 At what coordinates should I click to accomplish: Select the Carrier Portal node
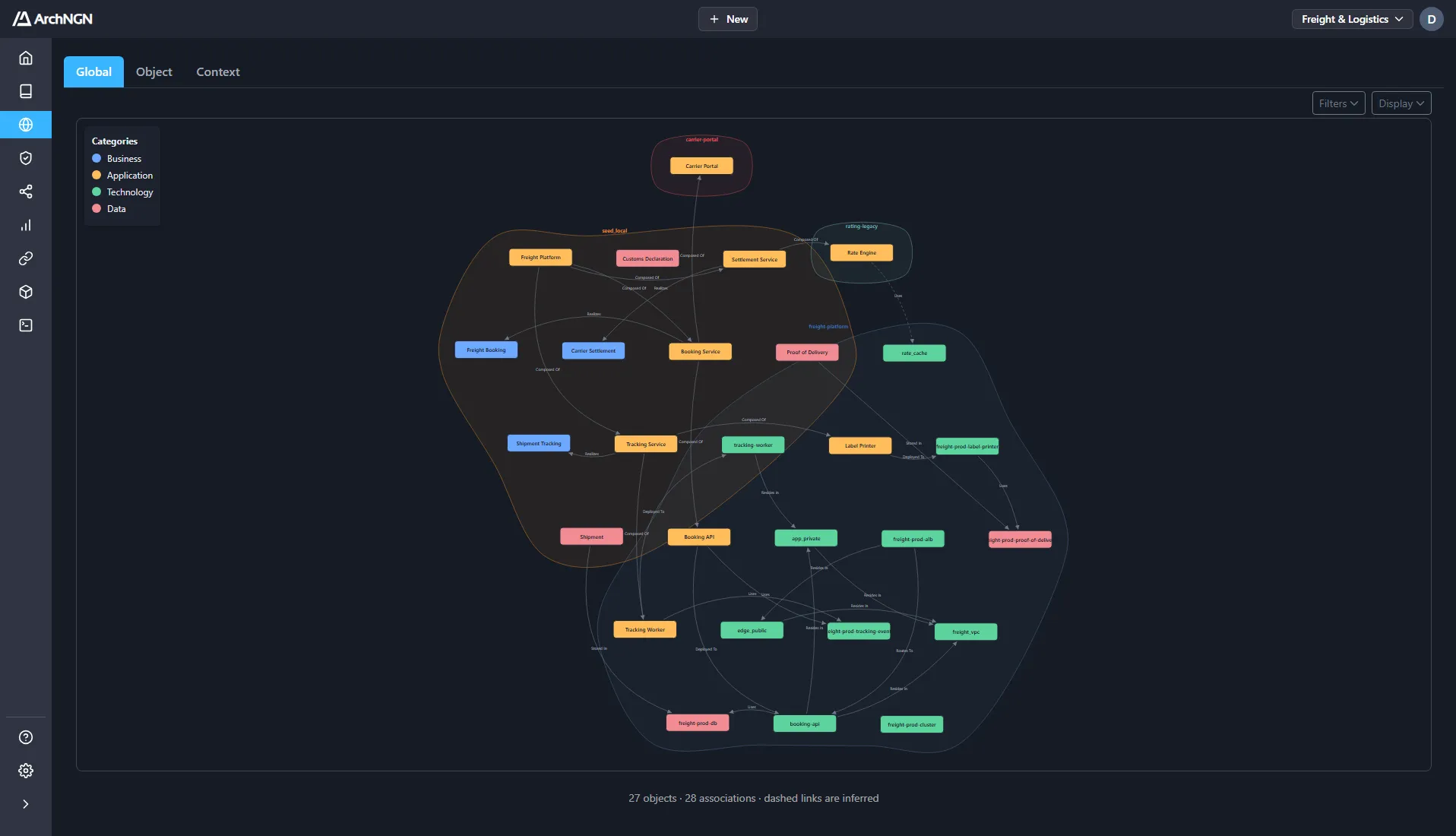pos(701,166)
